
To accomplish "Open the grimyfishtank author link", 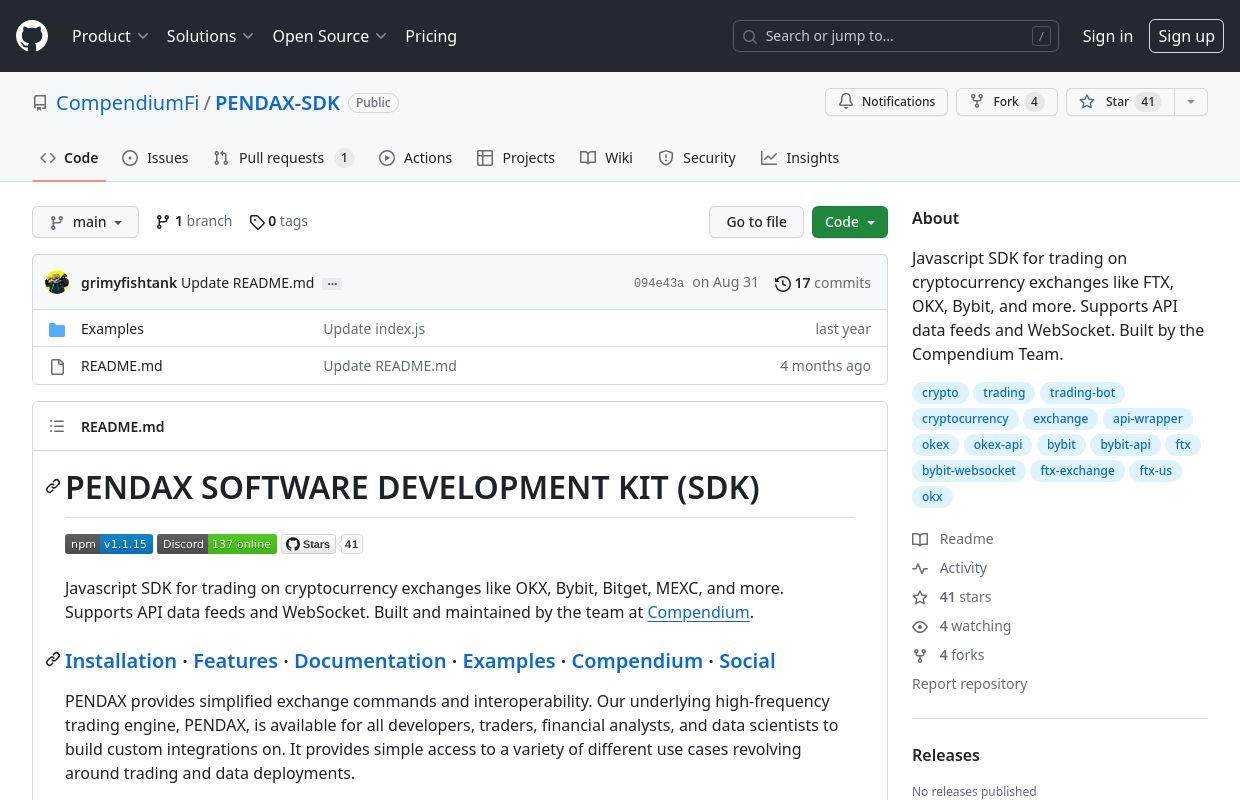I will coord(129,283).
